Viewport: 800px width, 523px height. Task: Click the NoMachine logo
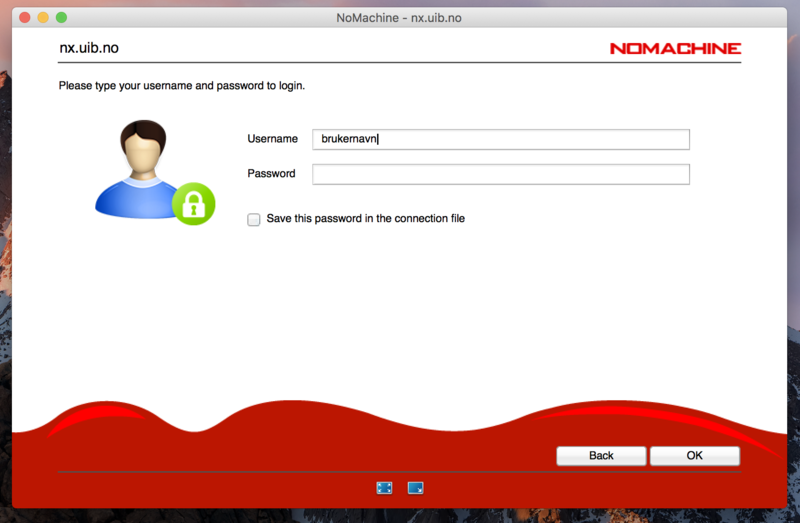click(x=675, y=48)
